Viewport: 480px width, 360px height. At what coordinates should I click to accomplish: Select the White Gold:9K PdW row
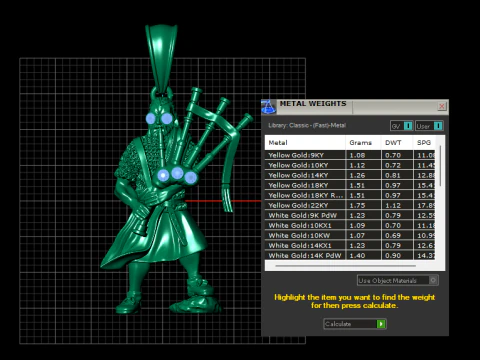(x=350, y=215)
